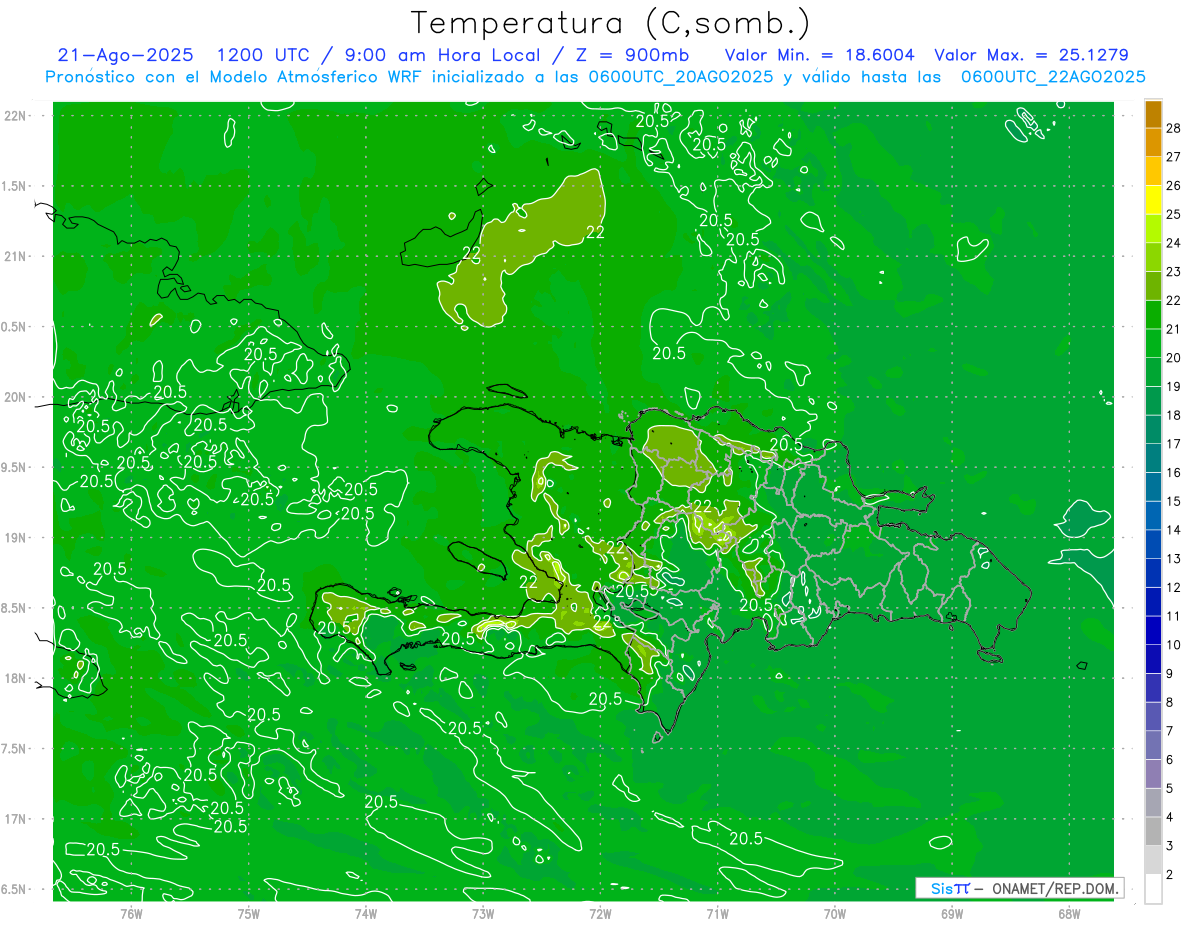The width and height of the screenshot is (1200, 927).
Task: Click the '2' value on the color scale
Action: point(1170,875)
